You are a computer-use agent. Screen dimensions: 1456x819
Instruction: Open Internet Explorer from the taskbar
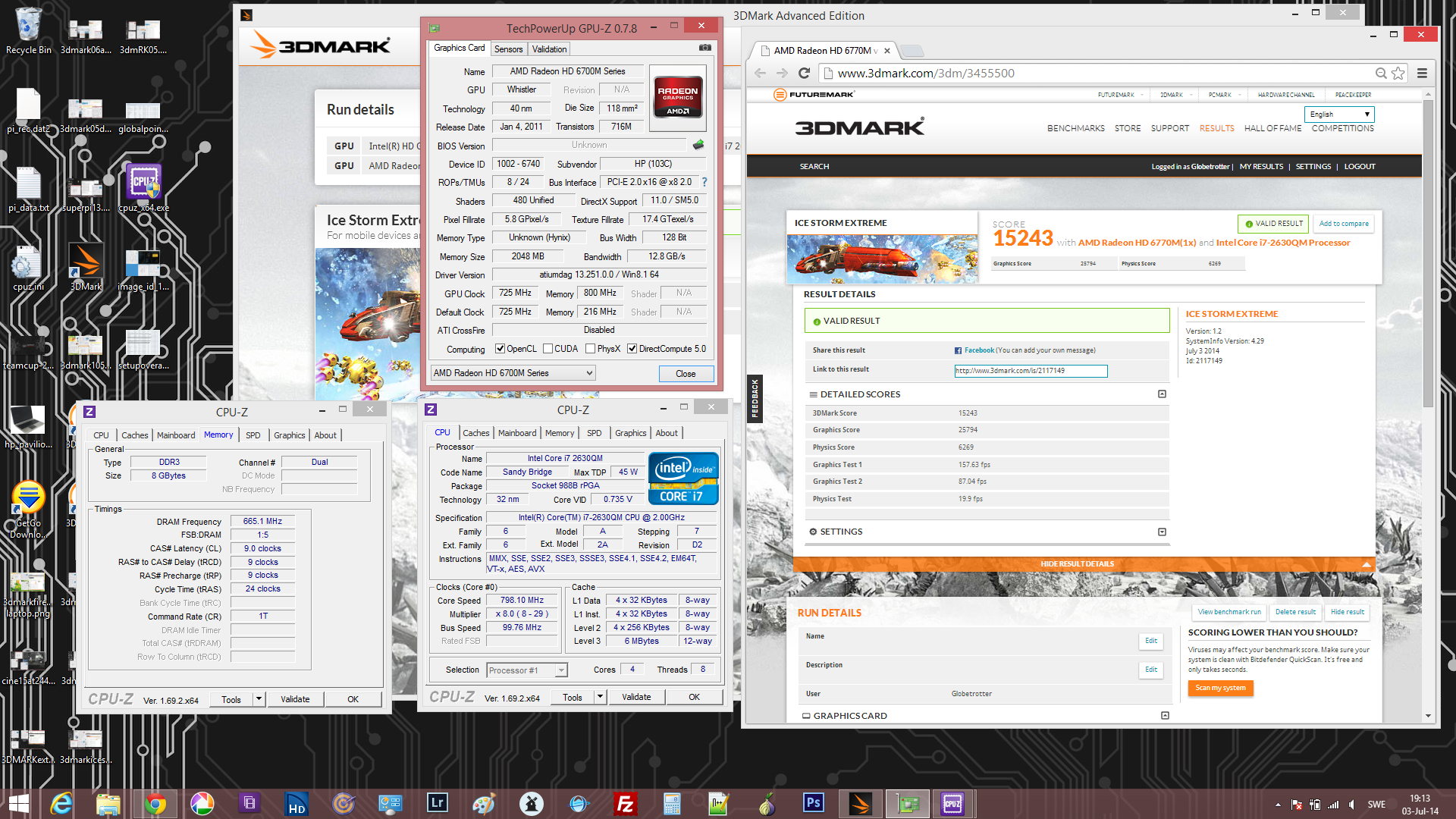[x=61, y=803]
